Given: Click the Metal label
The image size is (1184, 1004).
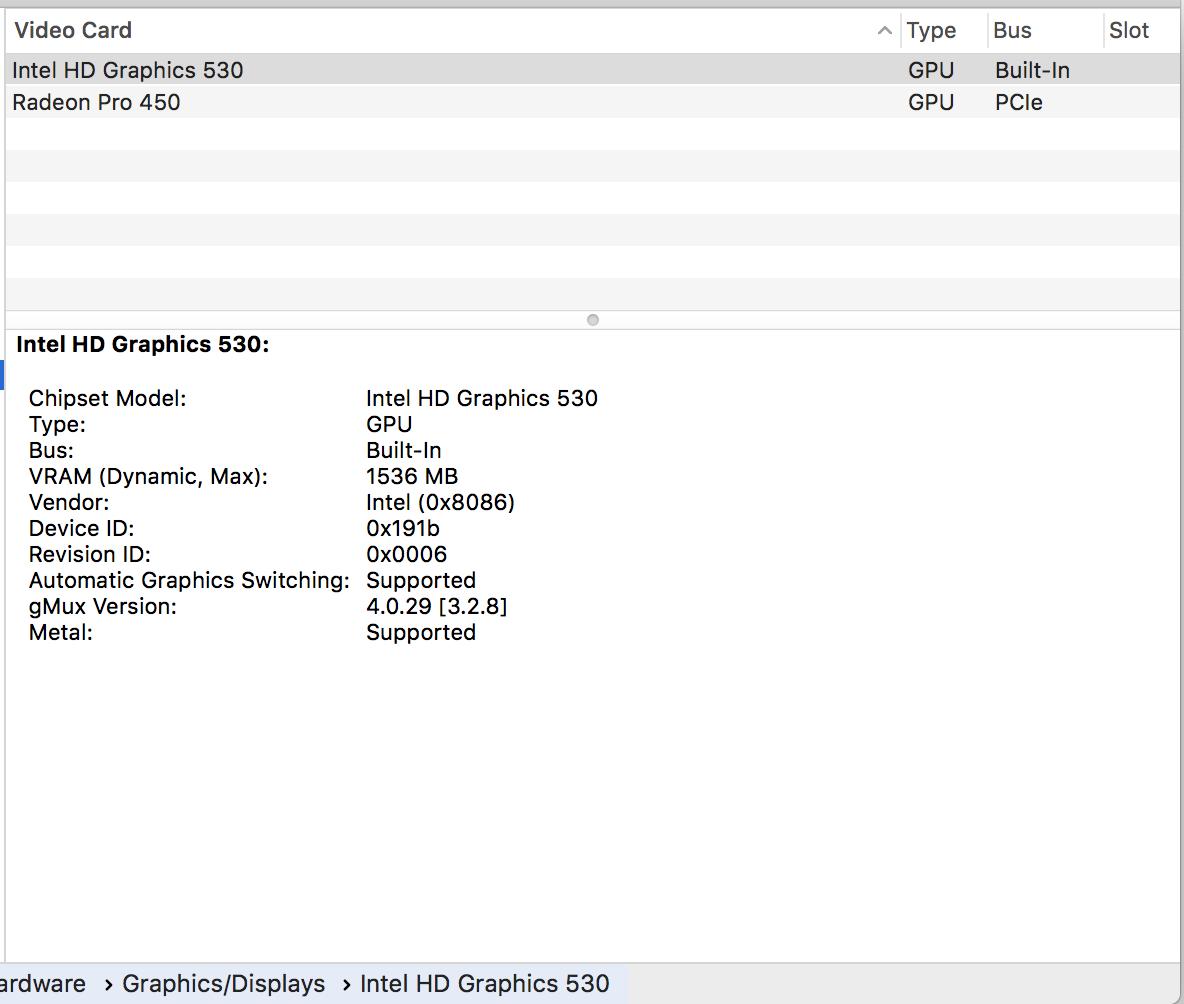Looking at the screenshot, I should 60,633.
